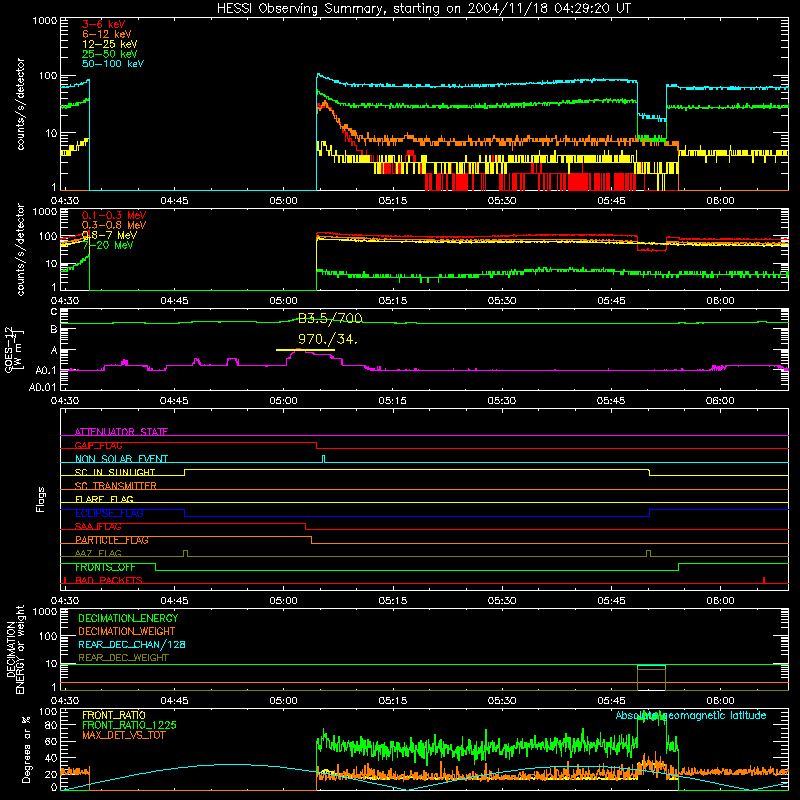Click the green 25-50 keV legend label
The height and width of the screenshot is (800, 800).
[x=110, y=54]
